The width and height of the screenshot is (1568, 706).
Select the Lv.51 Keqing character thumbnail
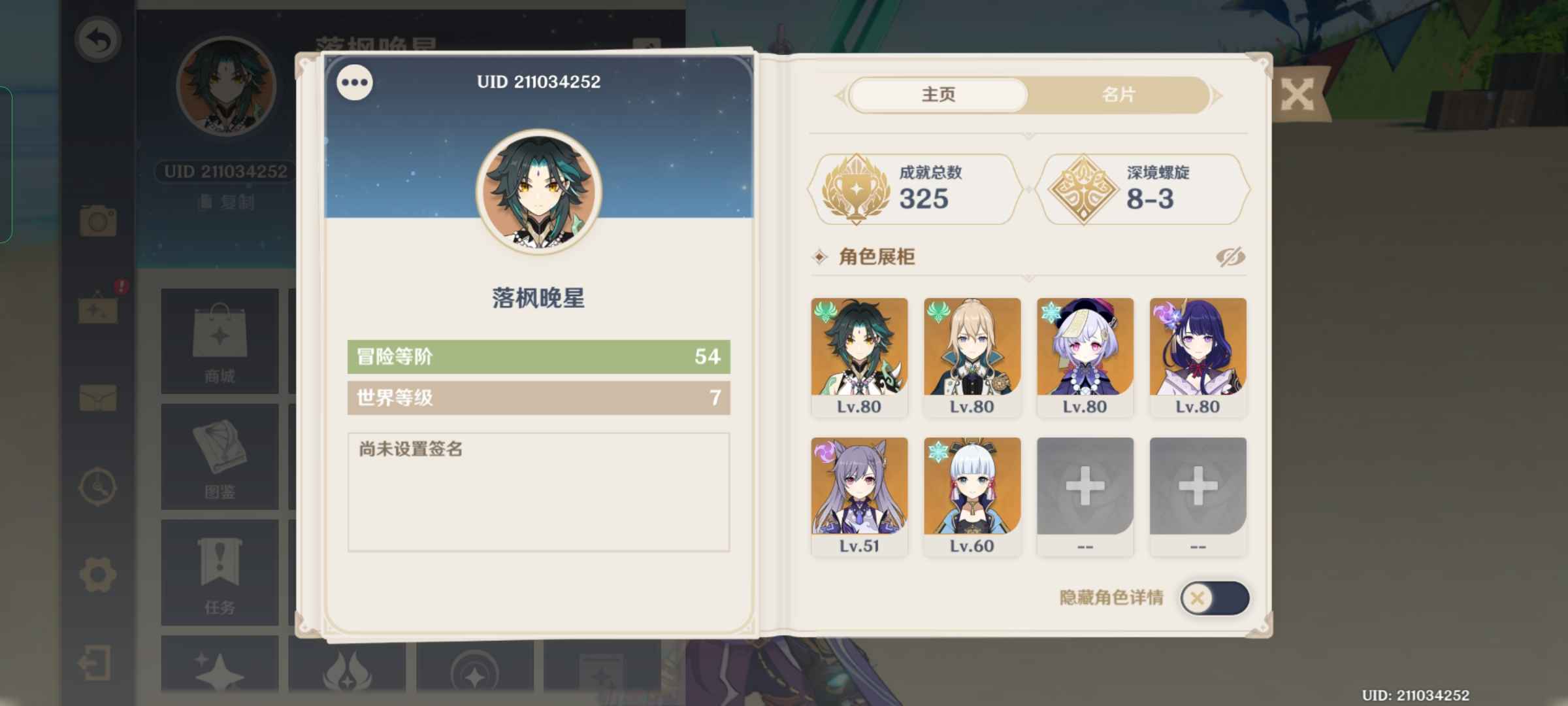click(x=859, y=496)
